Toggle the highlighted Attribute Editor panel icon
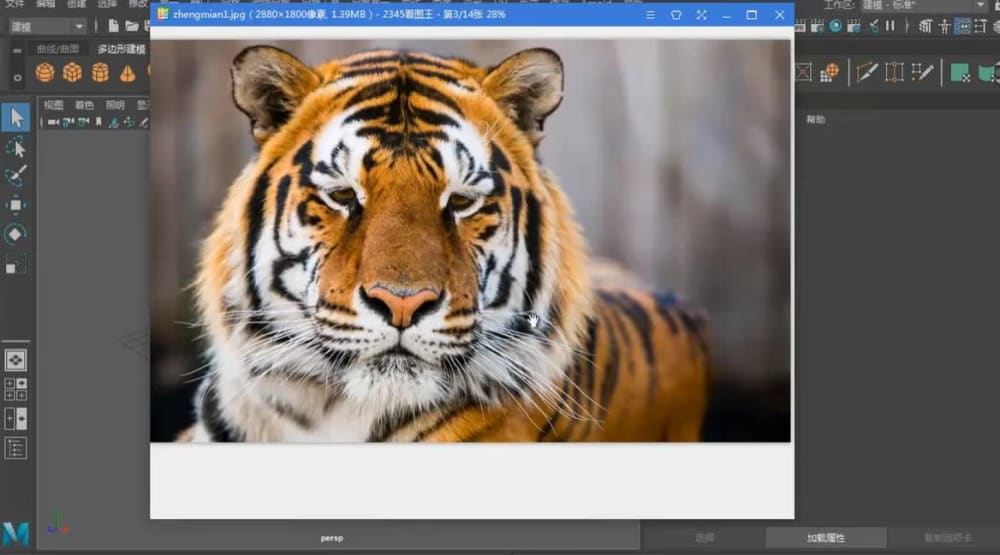 click(x=963, y=26)
